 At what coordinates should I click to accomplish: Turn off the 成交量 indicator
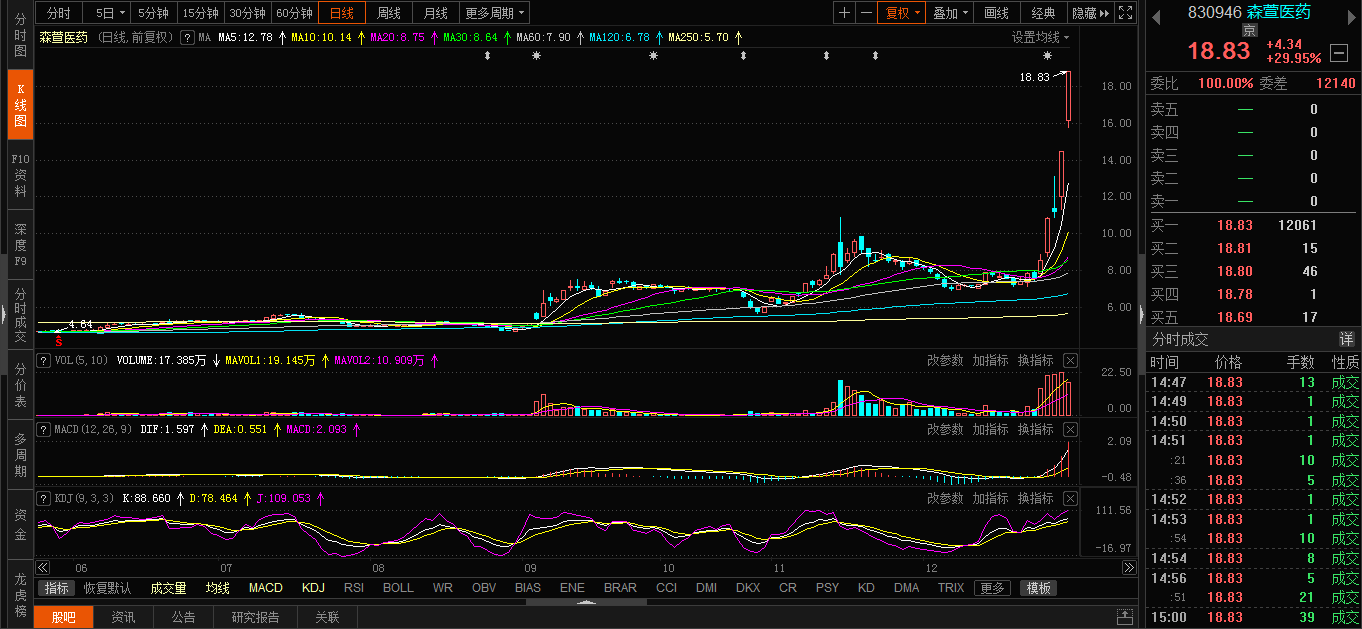(x=168, y=588)
